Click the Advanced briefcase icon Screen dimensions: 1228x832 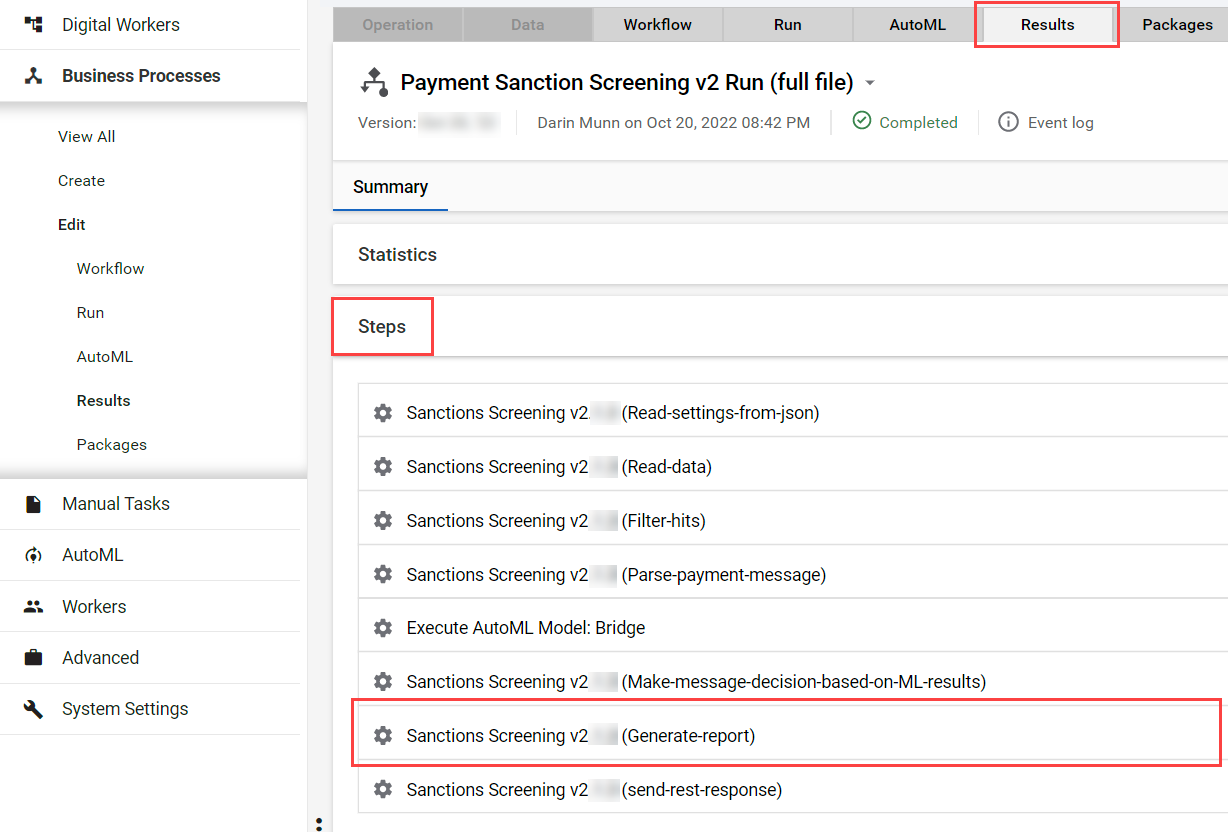click(x=33, y=658)
